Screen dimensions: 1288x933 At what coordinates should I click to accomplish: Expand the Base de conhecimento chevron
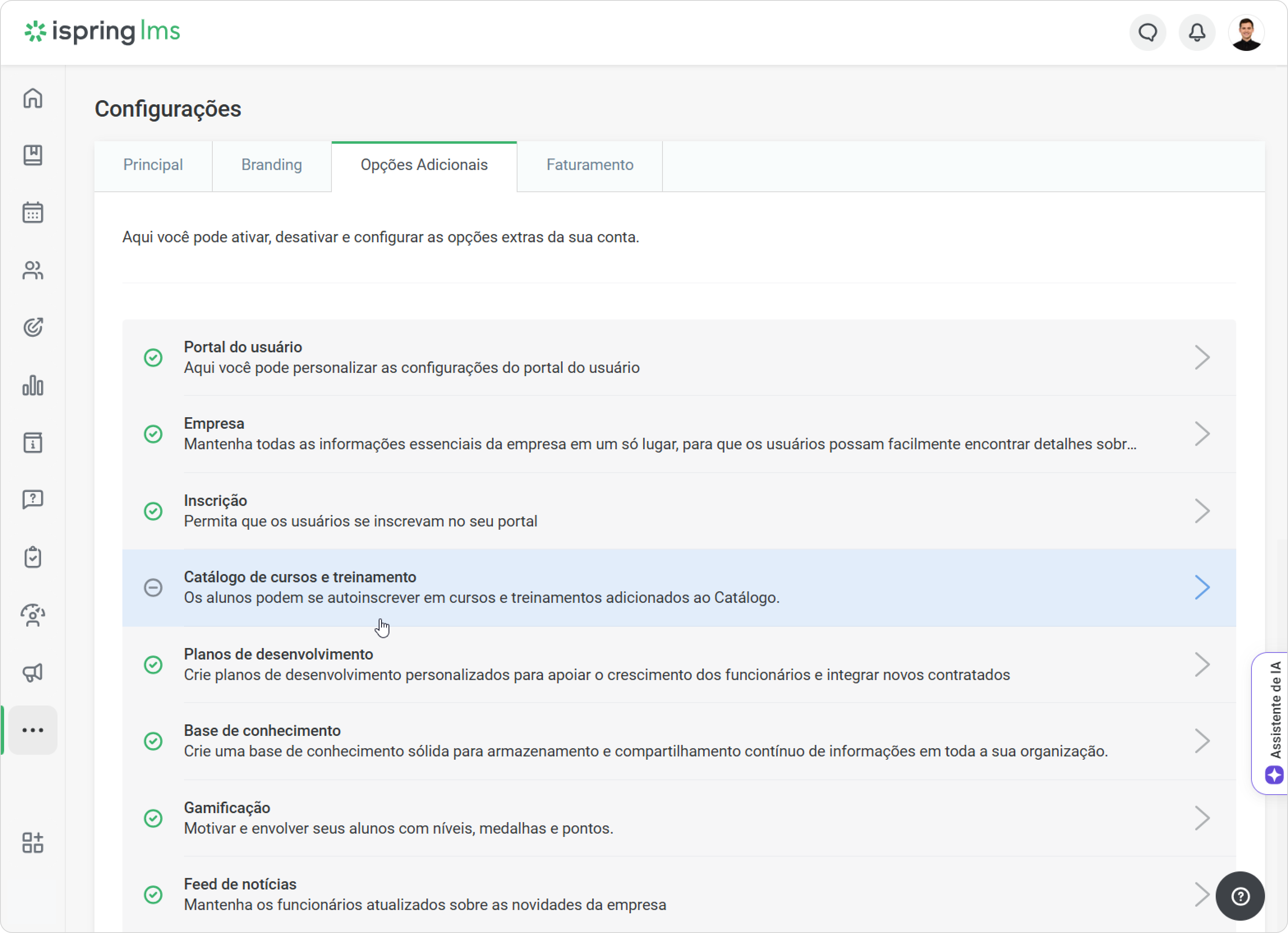point(1202,741)
